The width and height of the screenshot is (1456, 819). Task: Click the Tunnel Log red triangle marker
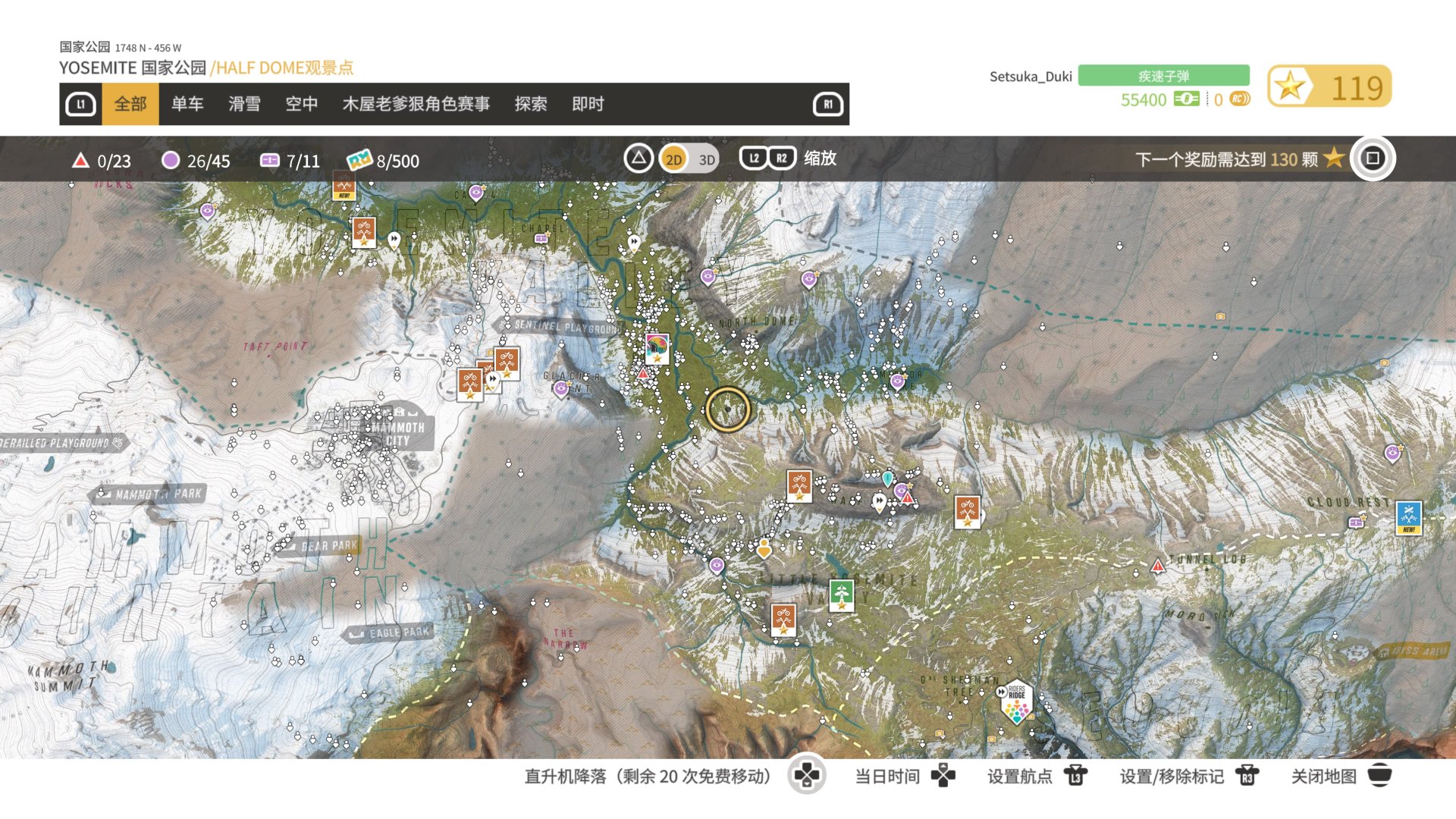tap(1158, 566)
